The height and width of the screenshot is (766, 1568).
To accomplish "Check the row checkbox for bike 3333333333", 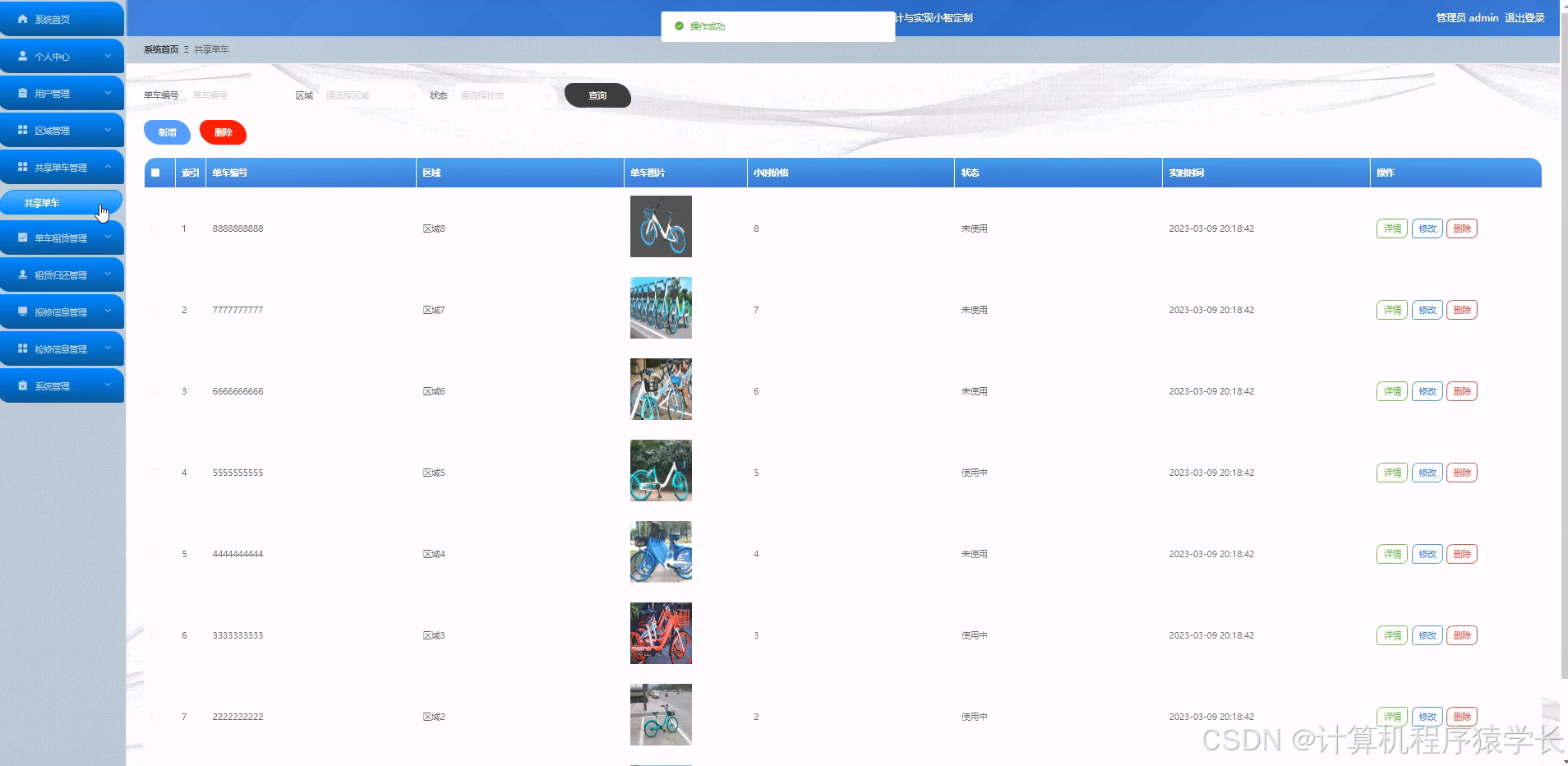I will pos(155,635).
